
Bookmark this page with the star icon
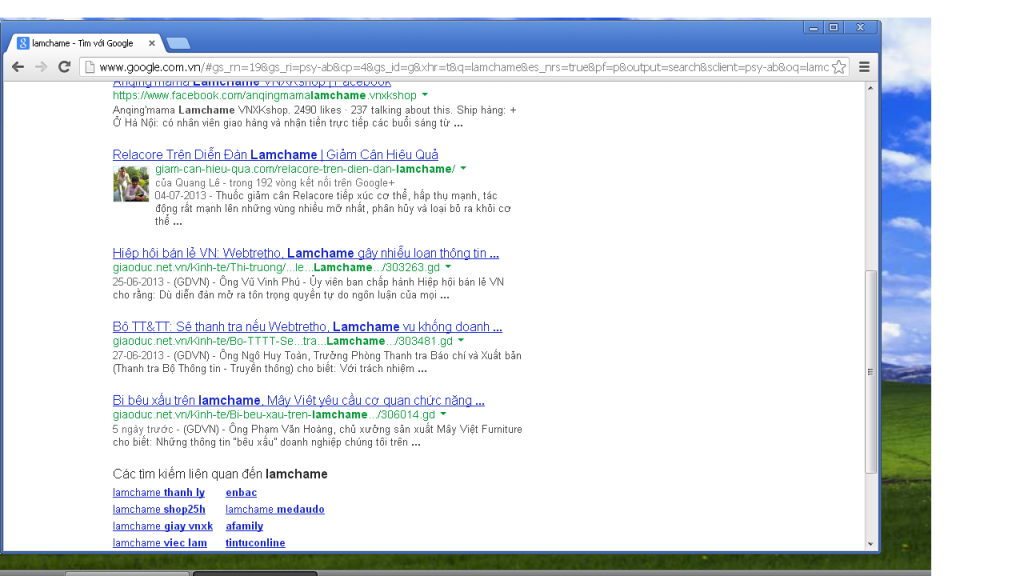pyautogui.click(x=839, y=67)
